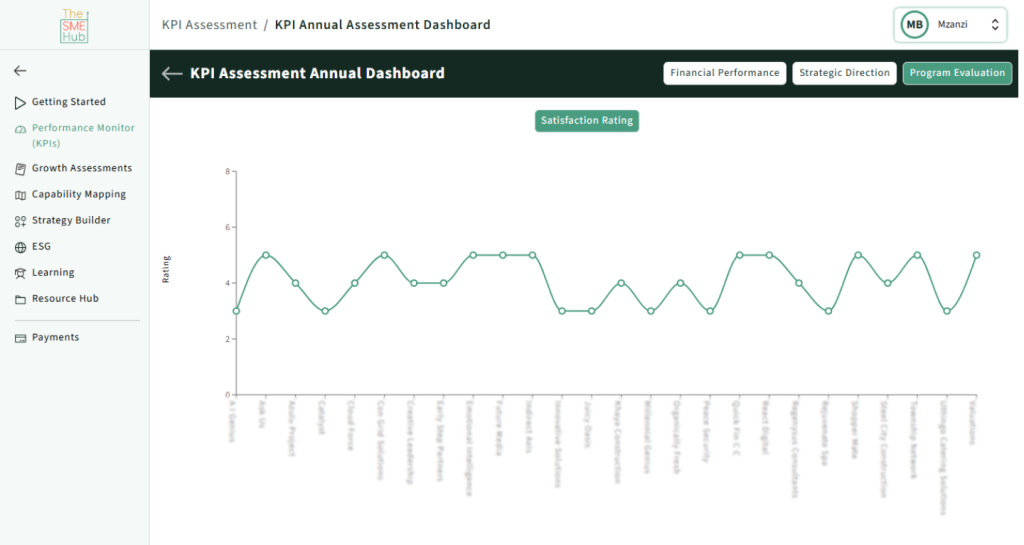Screen dimensions: 1024x545
Task: Click the Resource Hub folder icon
Action: tap(20, 299)
